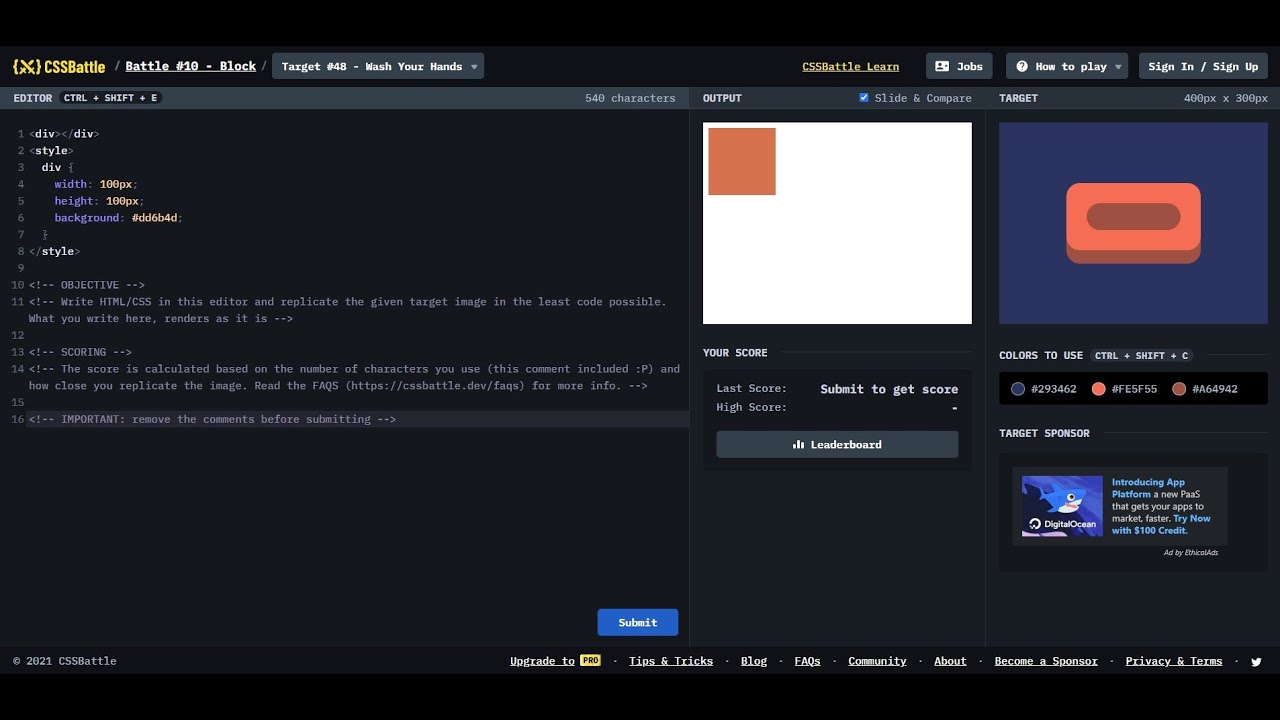Viewport: 1280px width, 720px height.
Task: Open Twitter icon in footer
Action: coord(1256,661)
